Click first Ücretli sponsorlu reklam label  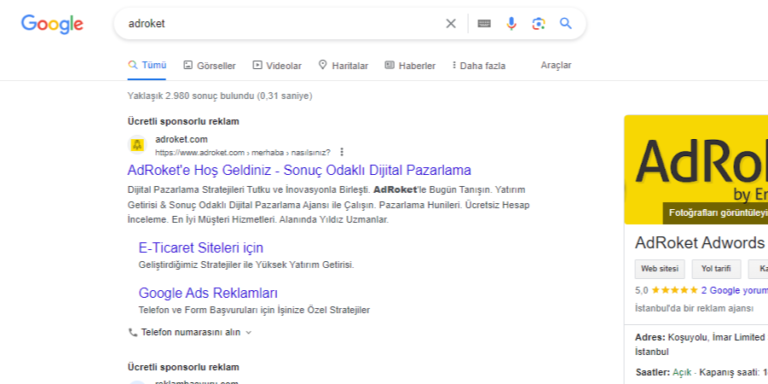[183, 121]
